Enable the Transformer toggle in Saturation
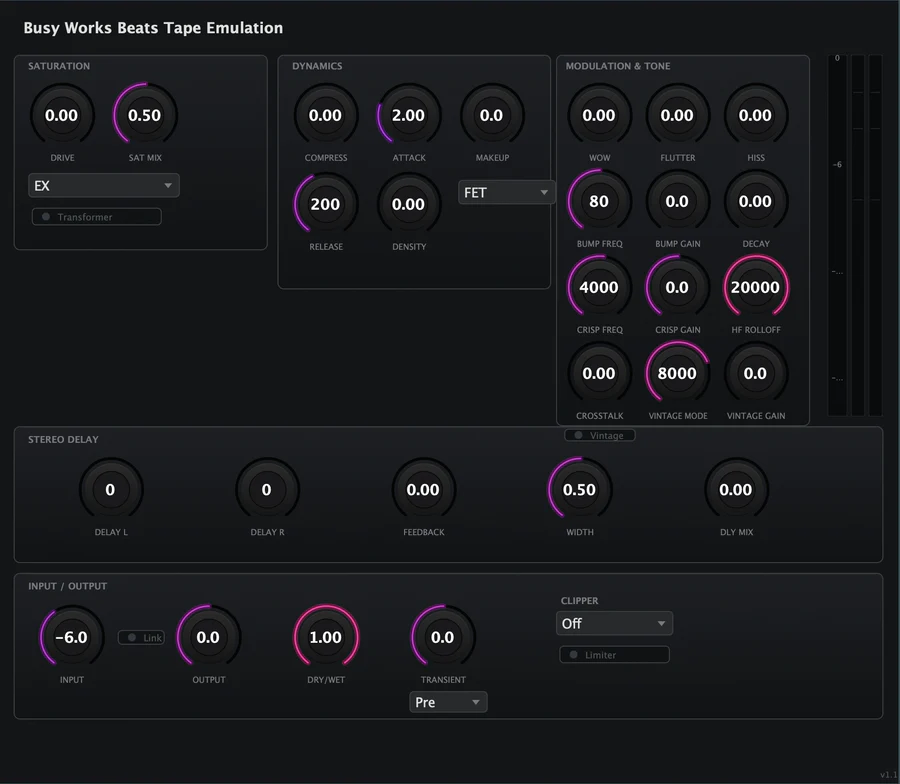The height and width of the screenshot is (784, 900). [96, 216]
